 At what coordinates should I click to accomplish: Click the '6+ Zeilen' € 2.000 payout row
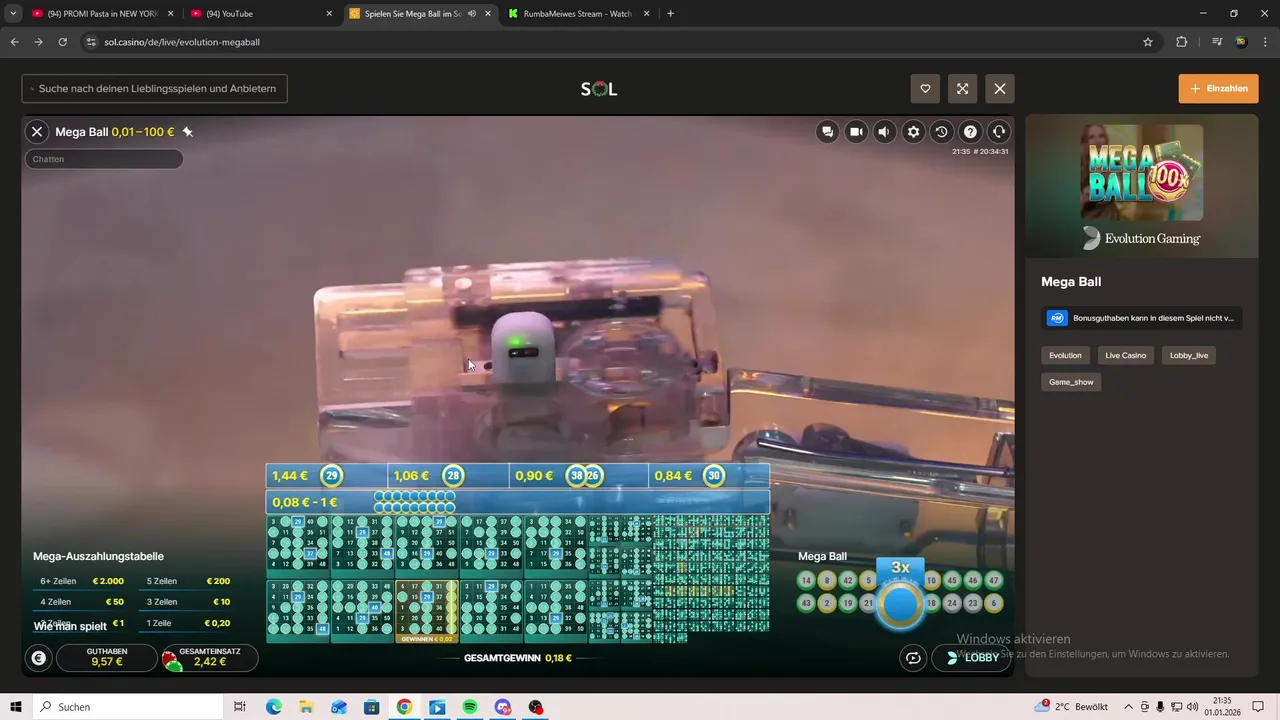click(x=80, y=581)
